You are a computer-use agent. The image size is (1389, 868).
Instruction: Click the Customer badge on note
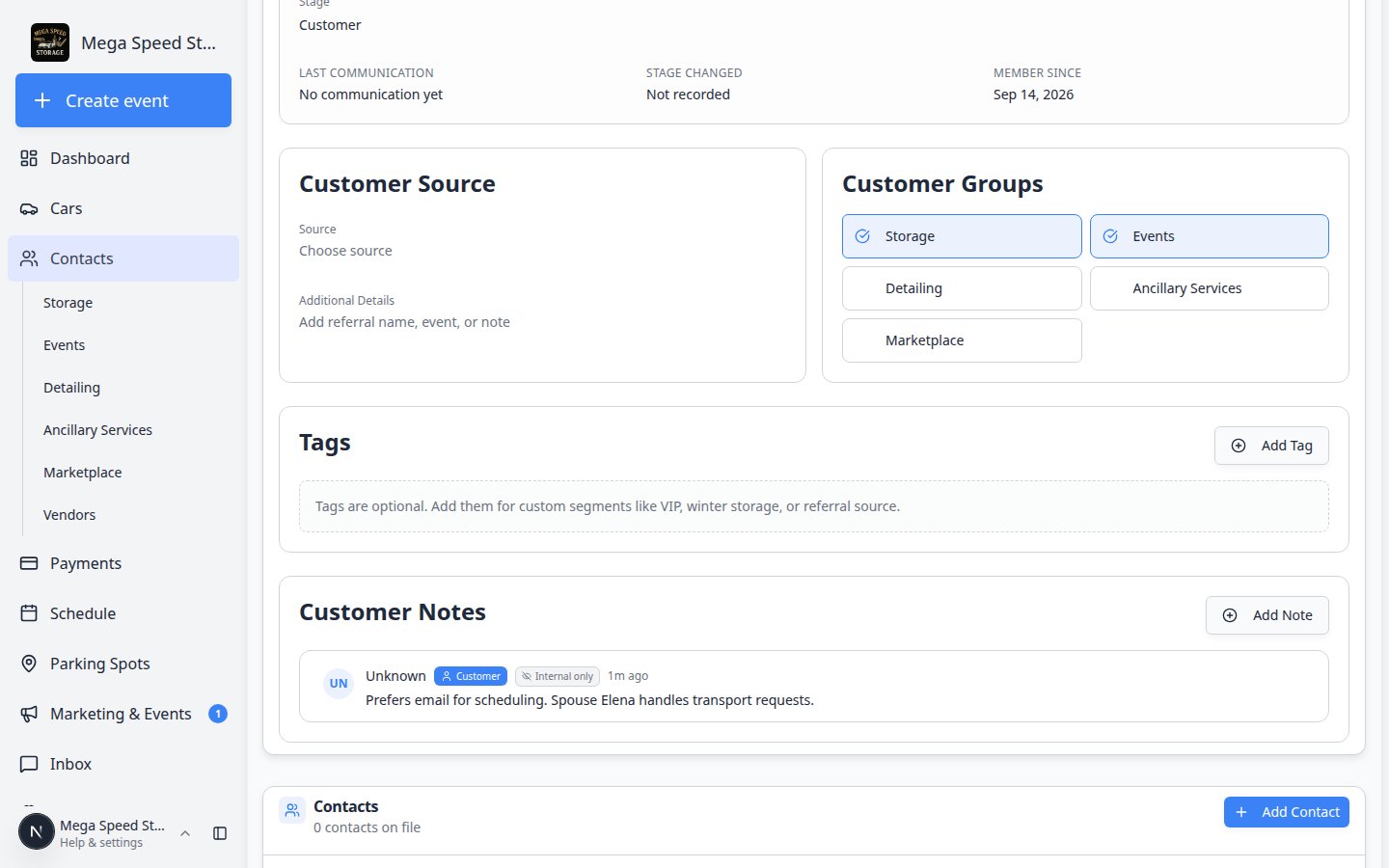471,676
